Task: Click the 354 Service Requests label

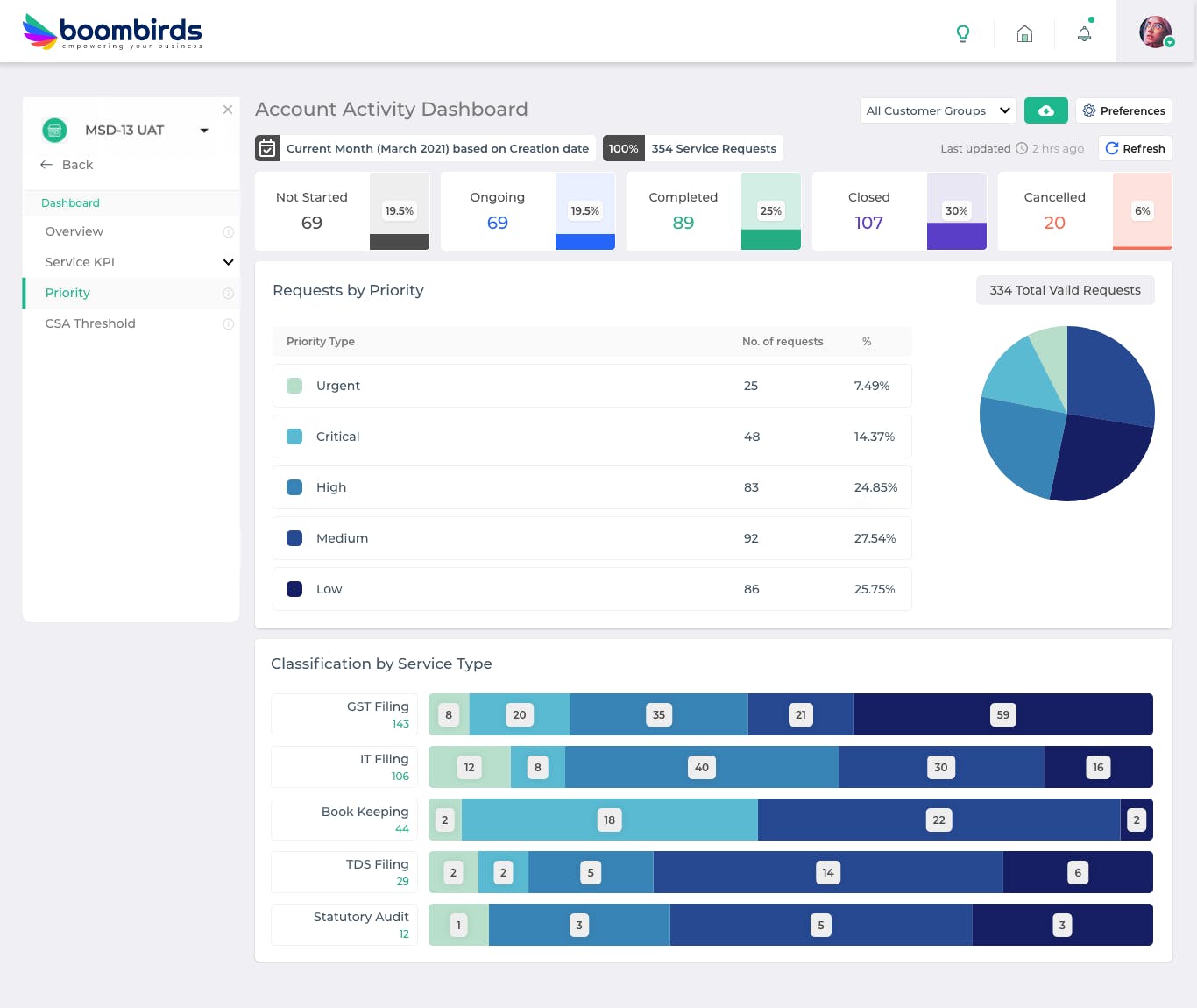Action: pyautogui.click(x=714, y=149)
